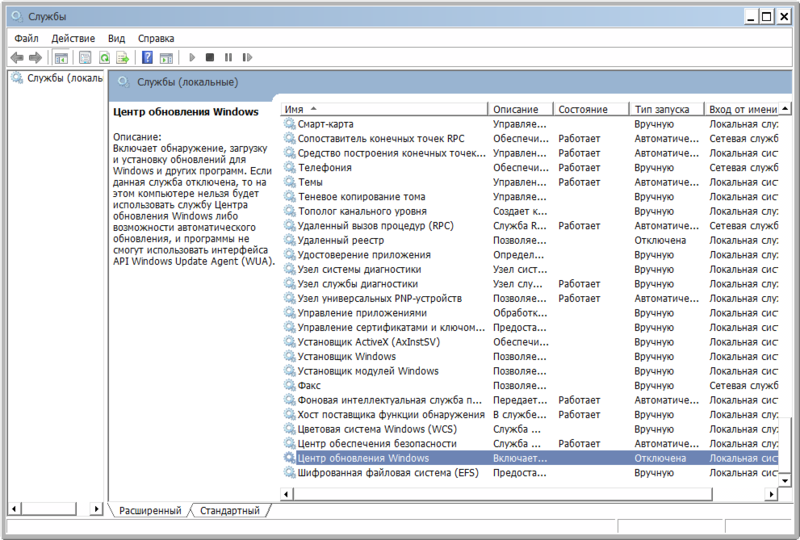Click the Службы (локальные) header icon
Screen dimensions: 800x540
pyautogui.click(x=123, y=82)
